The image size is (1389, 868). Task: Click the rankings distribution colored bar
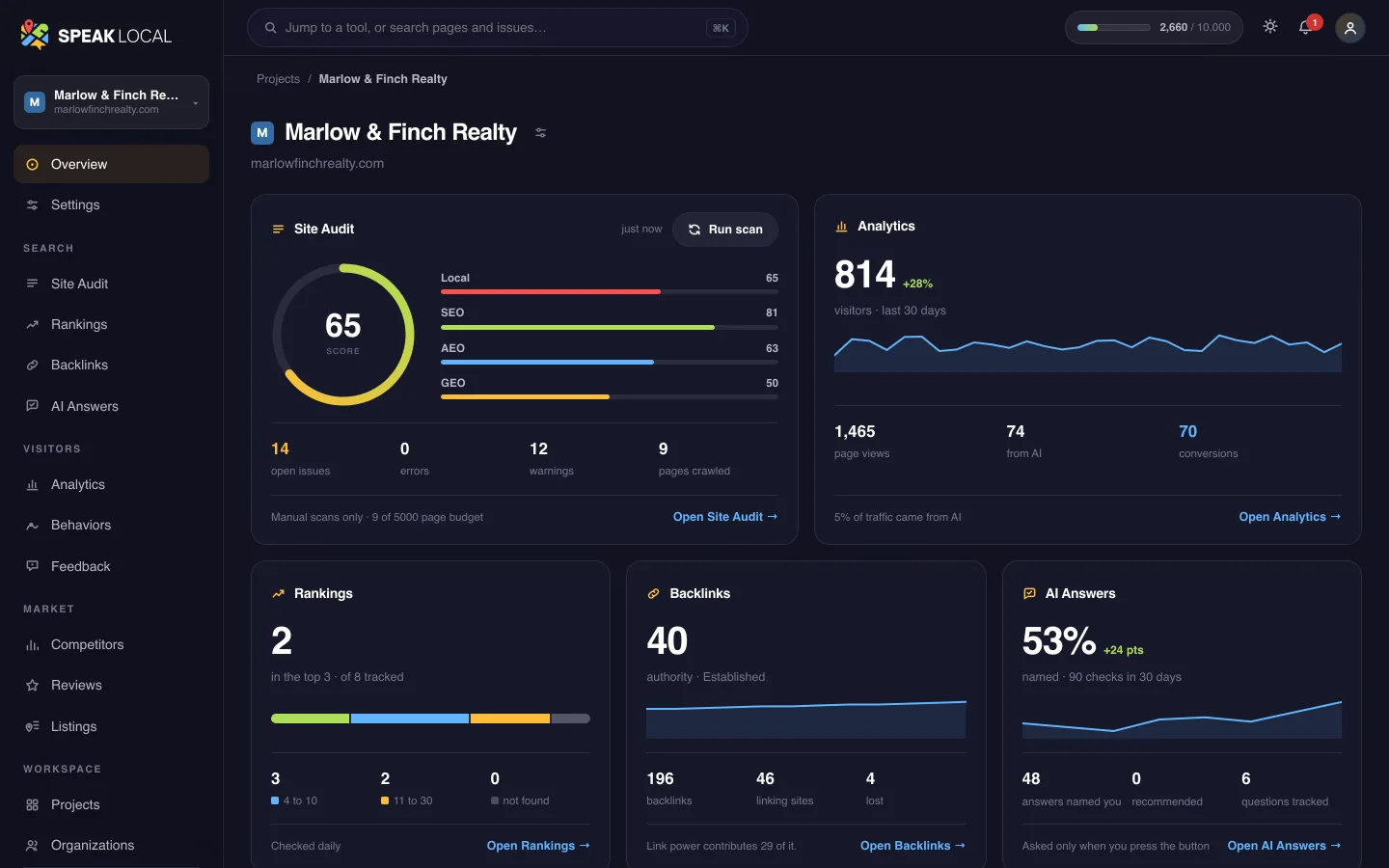[430, 719]
